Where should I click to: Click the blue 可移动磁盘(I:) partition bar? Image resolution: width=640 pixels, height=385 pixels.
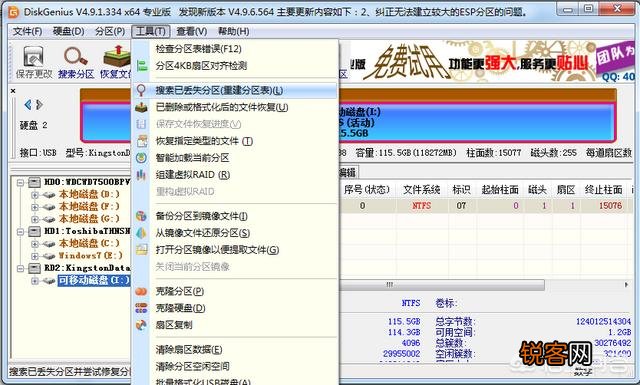tap(477, 122)
